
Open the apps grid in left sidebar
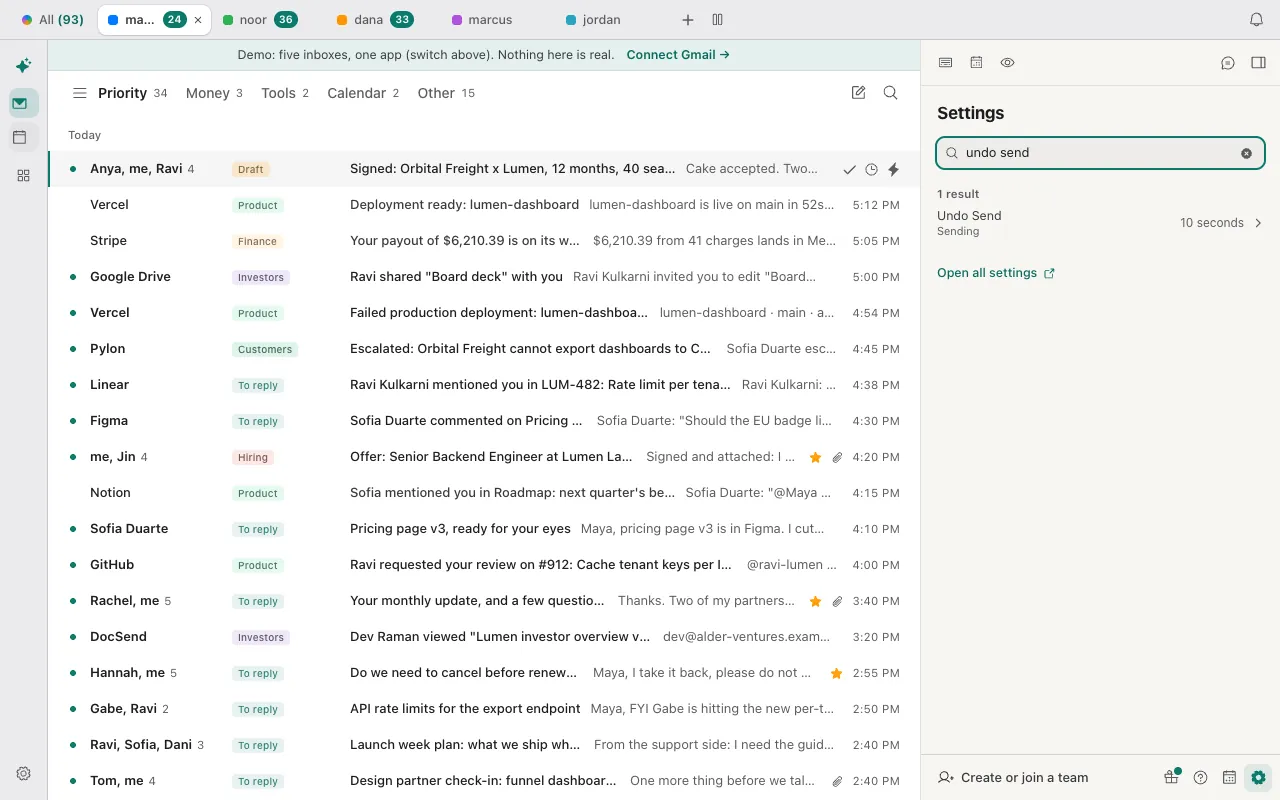pos(23,175)
